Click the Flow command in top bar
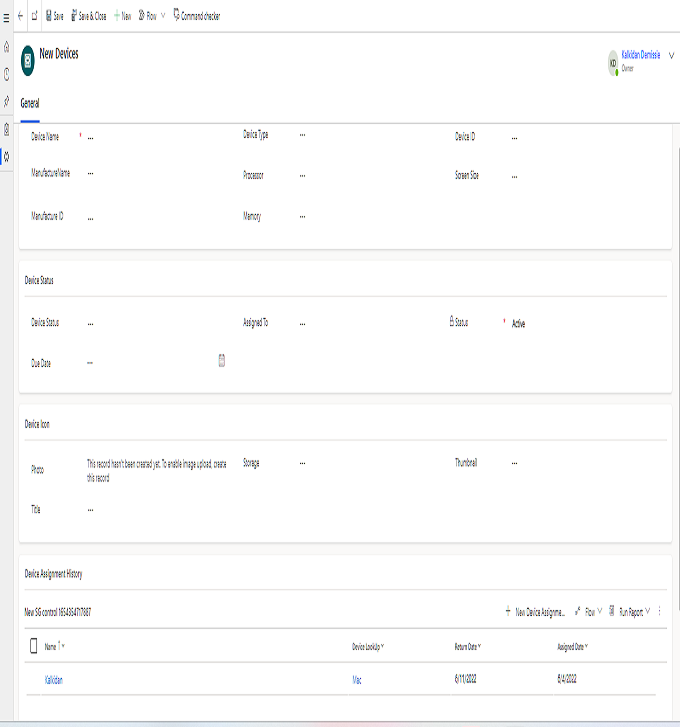This screenshot has height=727, width=680. tap(148, 16)
